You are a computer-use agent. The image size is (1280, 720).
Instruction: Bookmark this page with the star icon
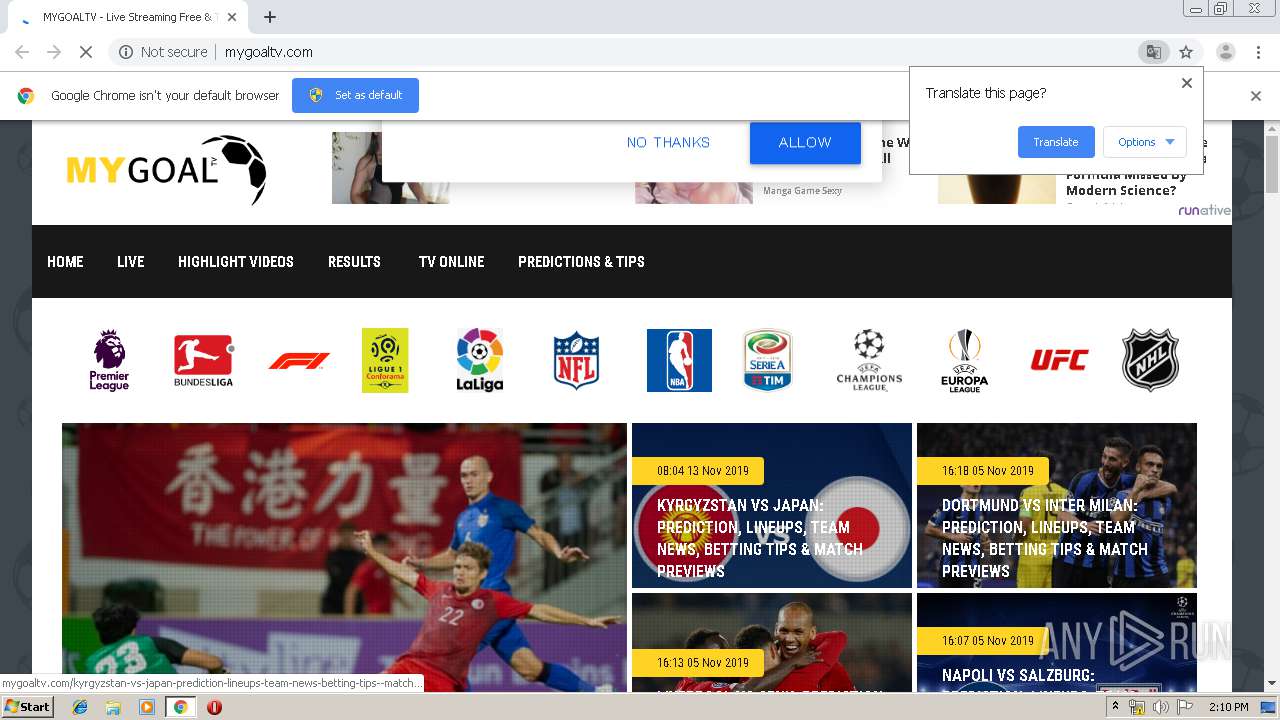(1186, 52)
